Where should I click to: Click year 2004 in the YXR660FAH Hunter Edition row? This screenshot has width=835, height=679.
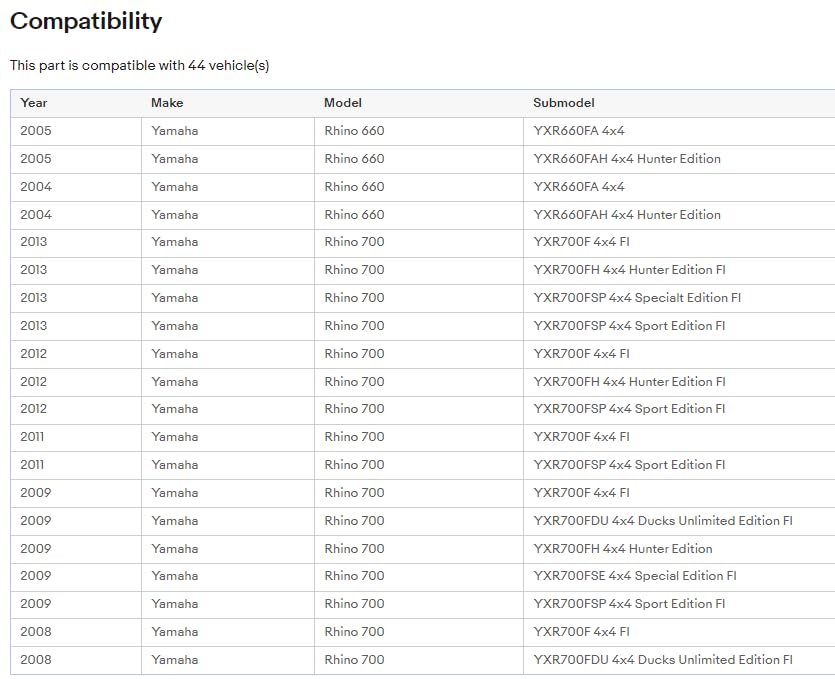[36, 215]
